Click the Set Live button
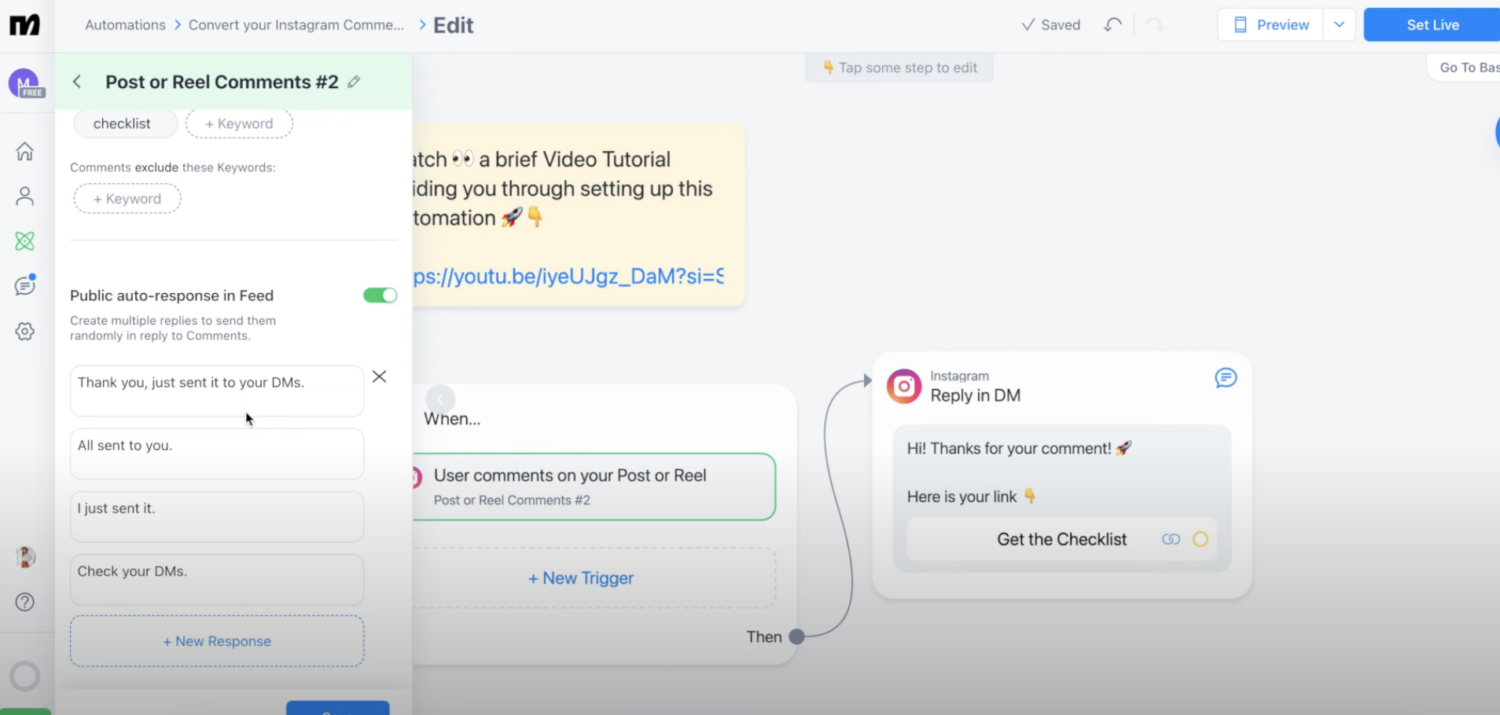Screen dimensions: 1500x715 [1432, 24]
